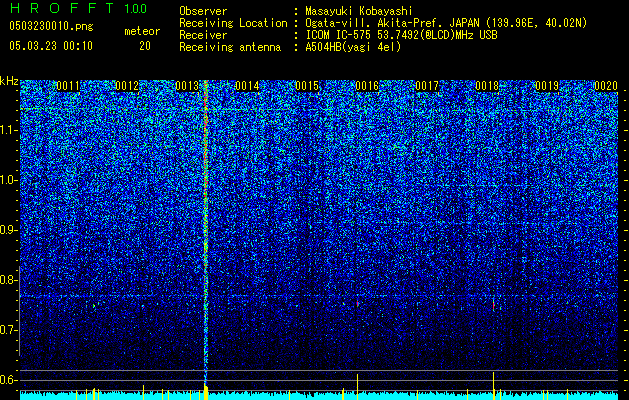Click the red echo blip below 0016
This screenshot has height=400, width=629.
click(357, 304)
